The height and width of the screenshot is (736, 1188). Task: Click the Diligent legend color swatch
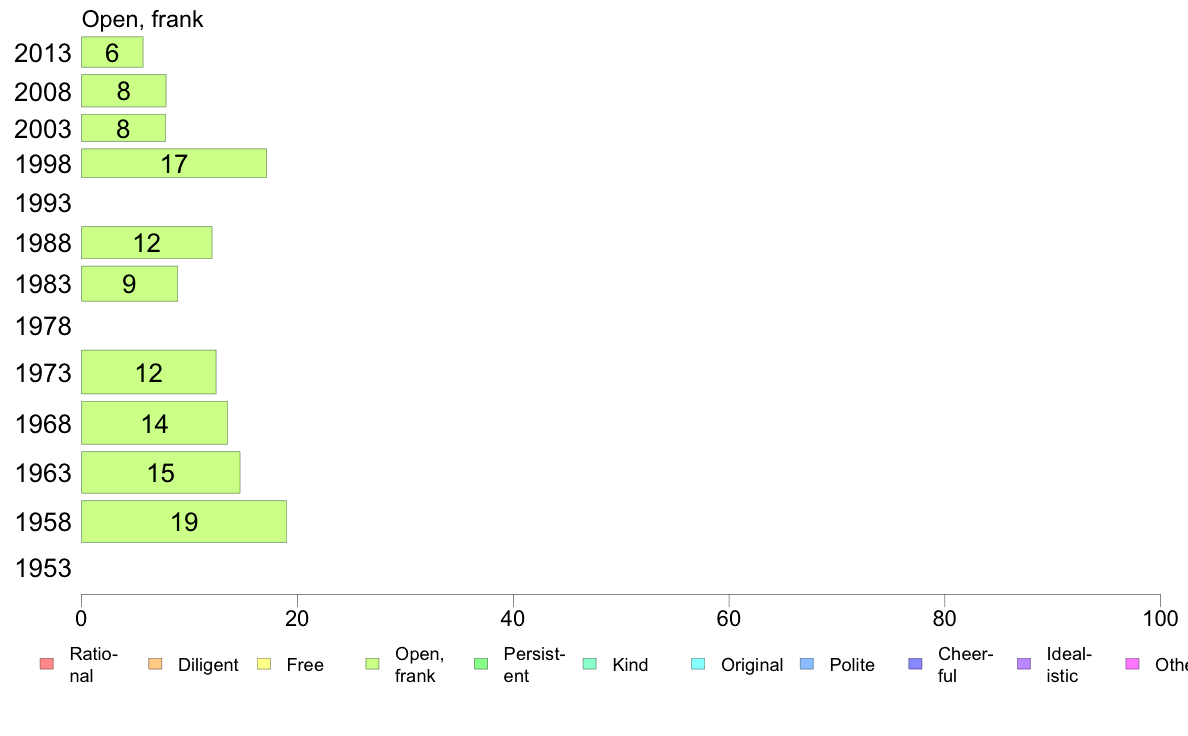155,664
